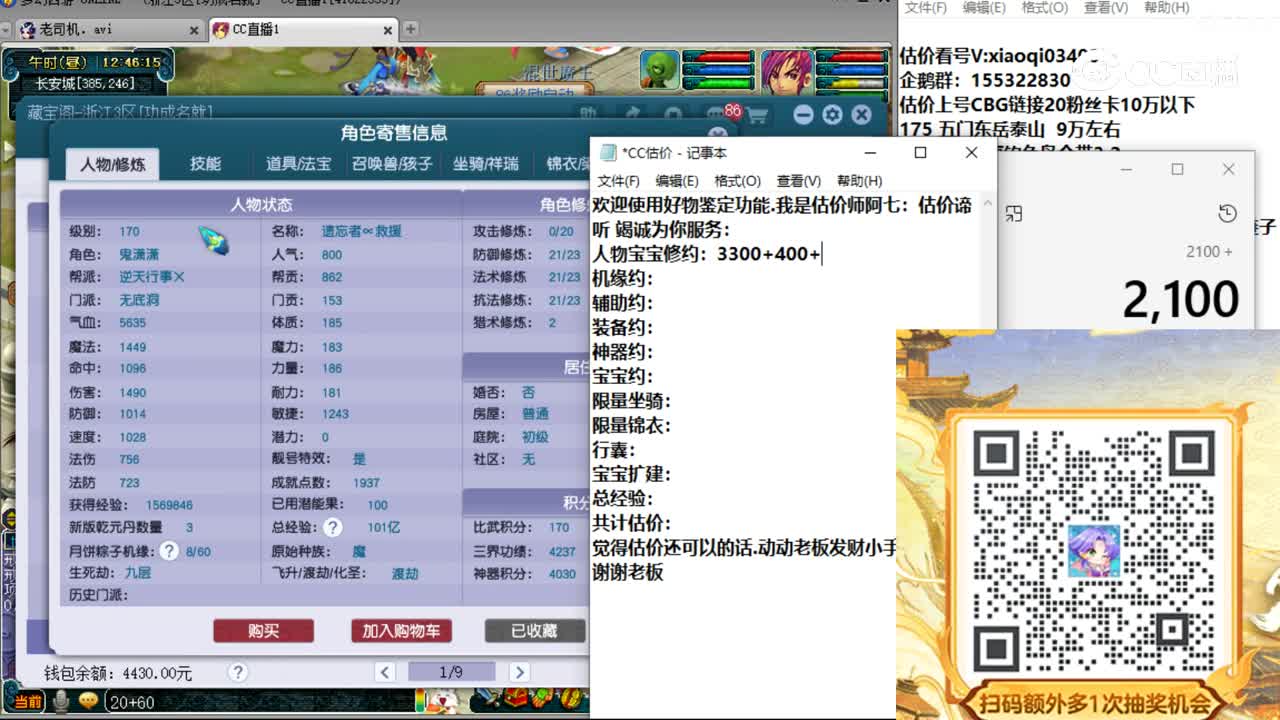Click the 当前 channel button in chat bar
This screenshot has width=1280, height=720.
28,702
